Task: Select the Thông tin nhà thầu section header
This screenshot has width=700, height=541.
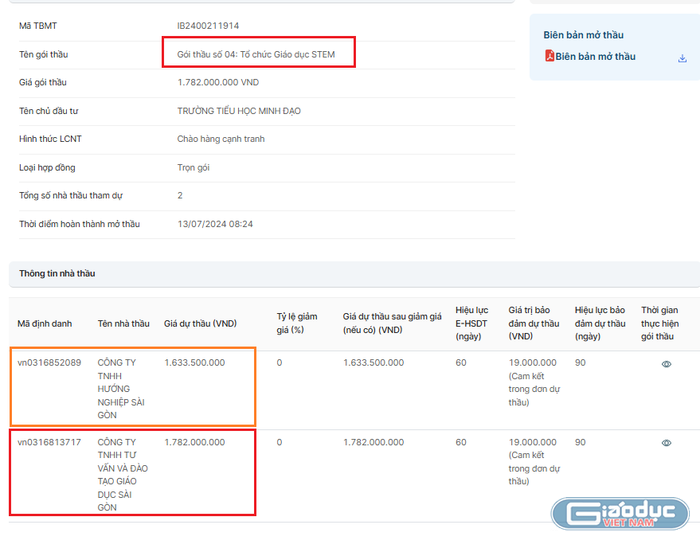Action: tap(57, 273)
